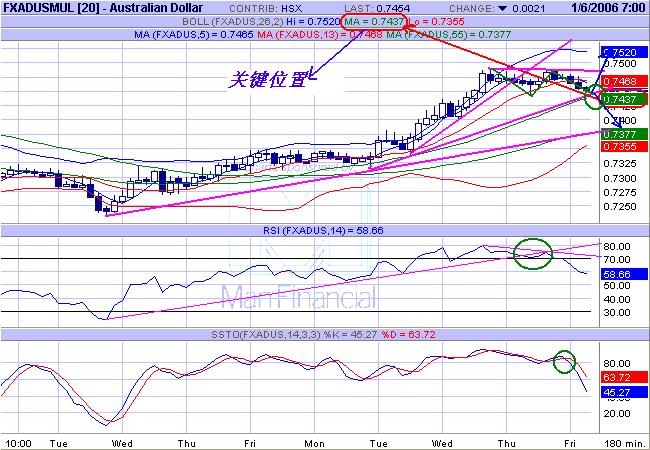This screenshot has width=650, height=450.
Task: Click the red 0.7468 price axis tag
Action: pyautogui.click(x=624, y=81)
